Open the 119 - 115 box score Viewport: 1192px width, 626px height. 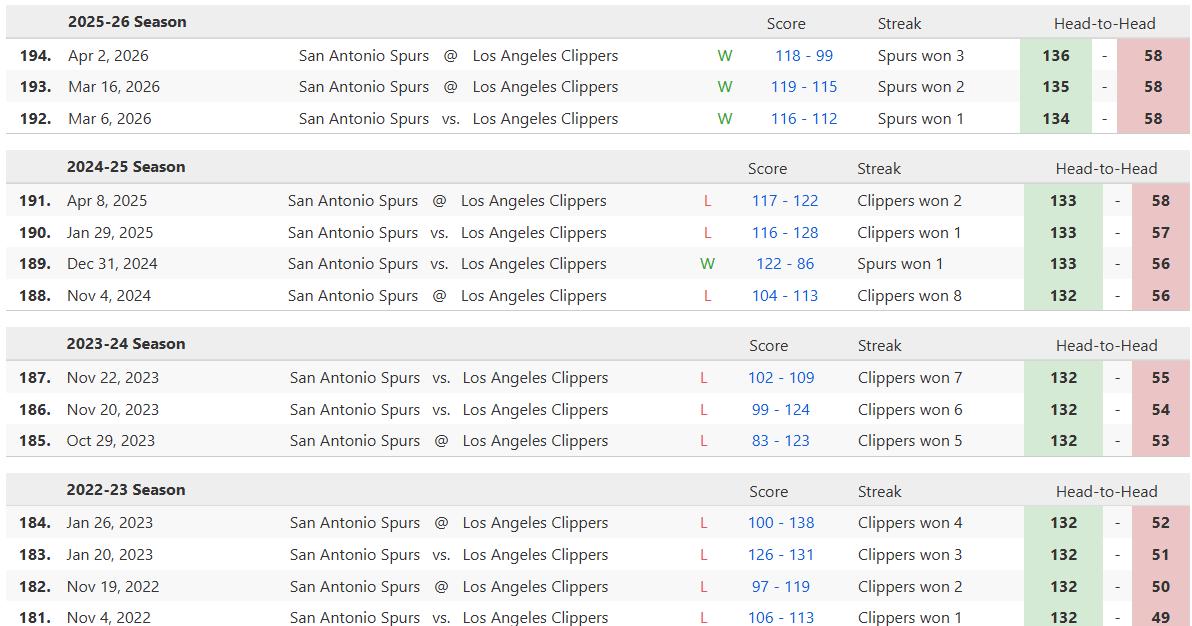(803, 87)
